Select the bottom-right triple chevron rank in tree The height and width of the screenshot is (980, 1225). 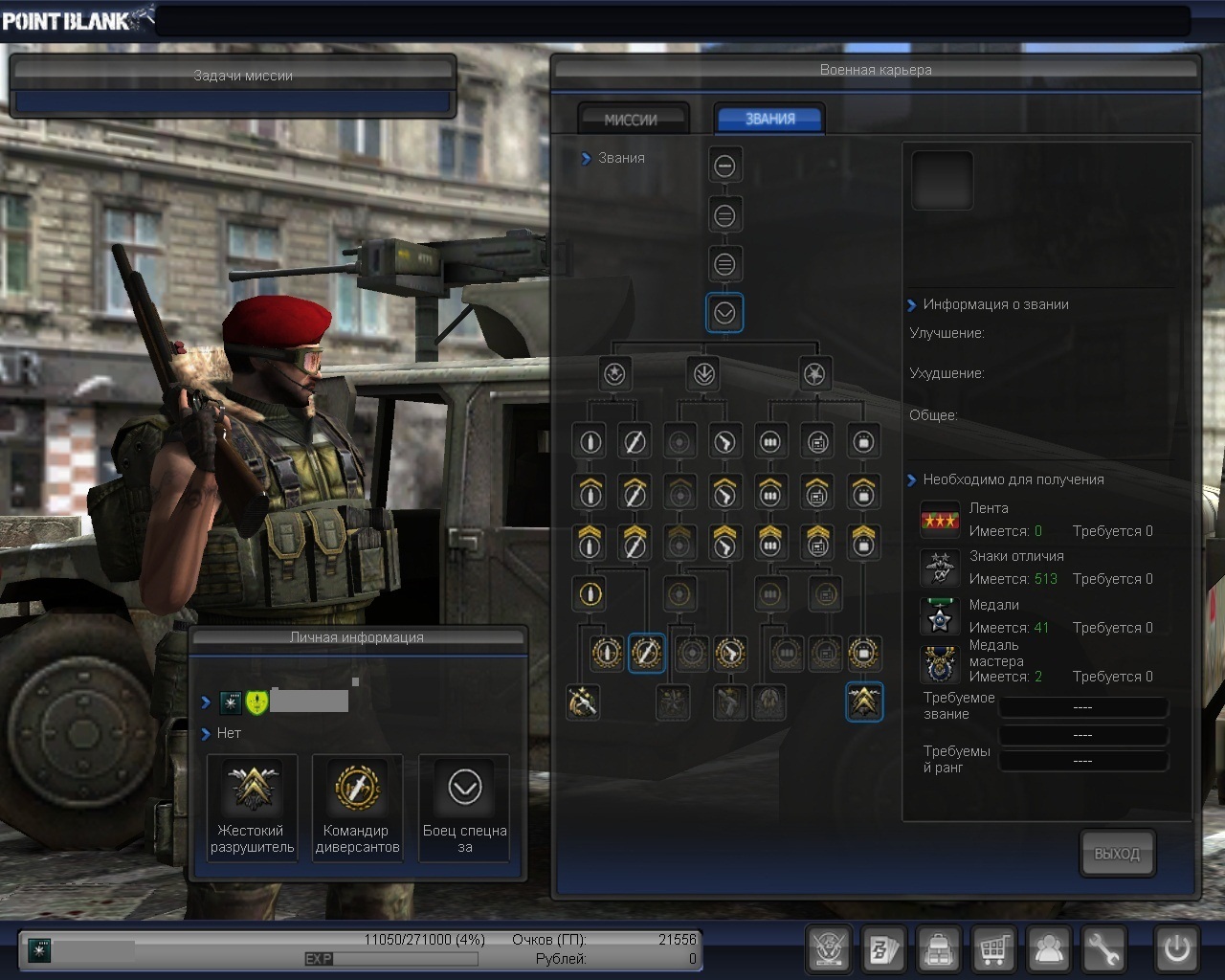(864, 702)
